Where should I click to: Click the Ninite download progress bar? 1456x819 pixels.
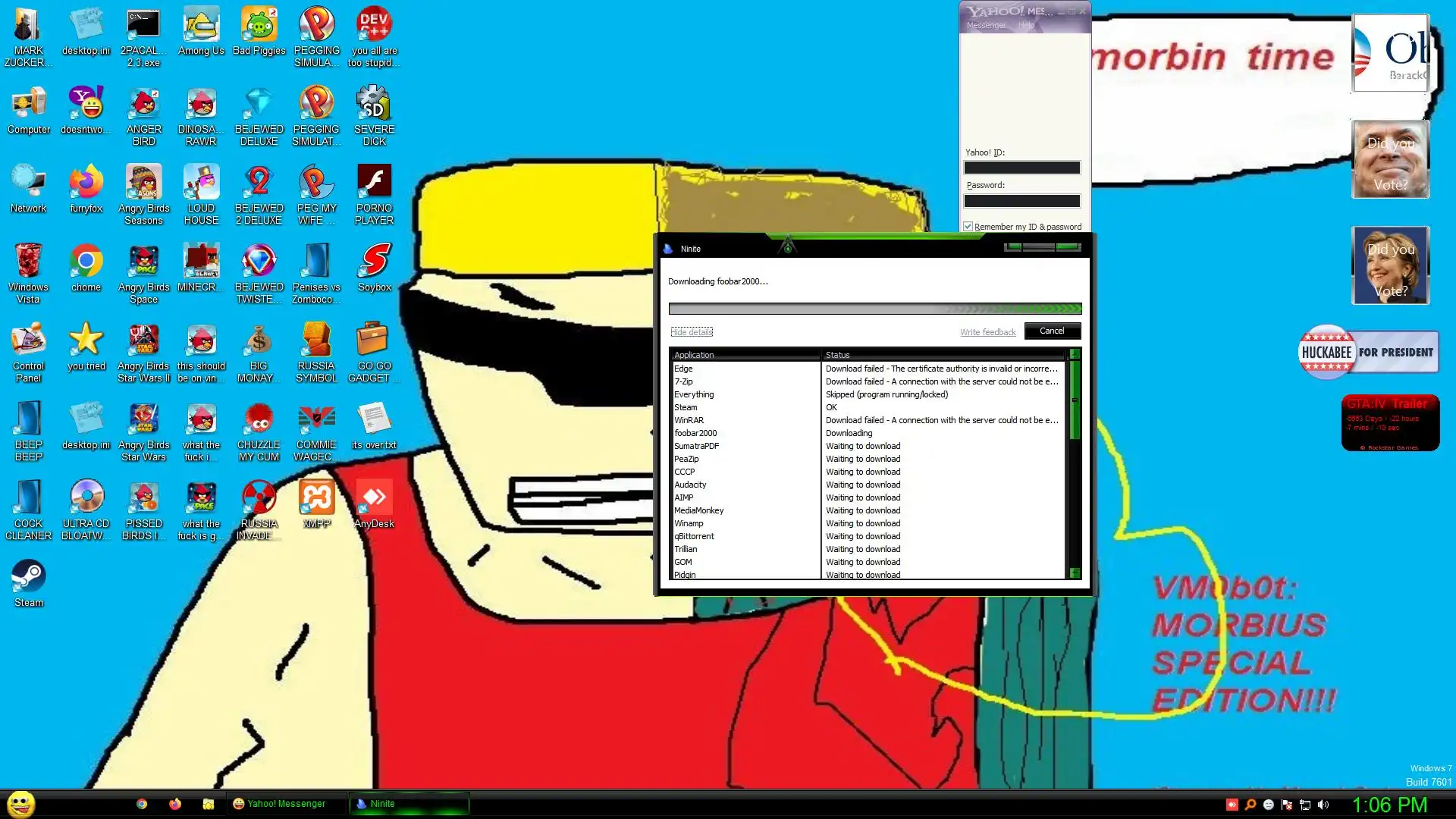point(874,309)
